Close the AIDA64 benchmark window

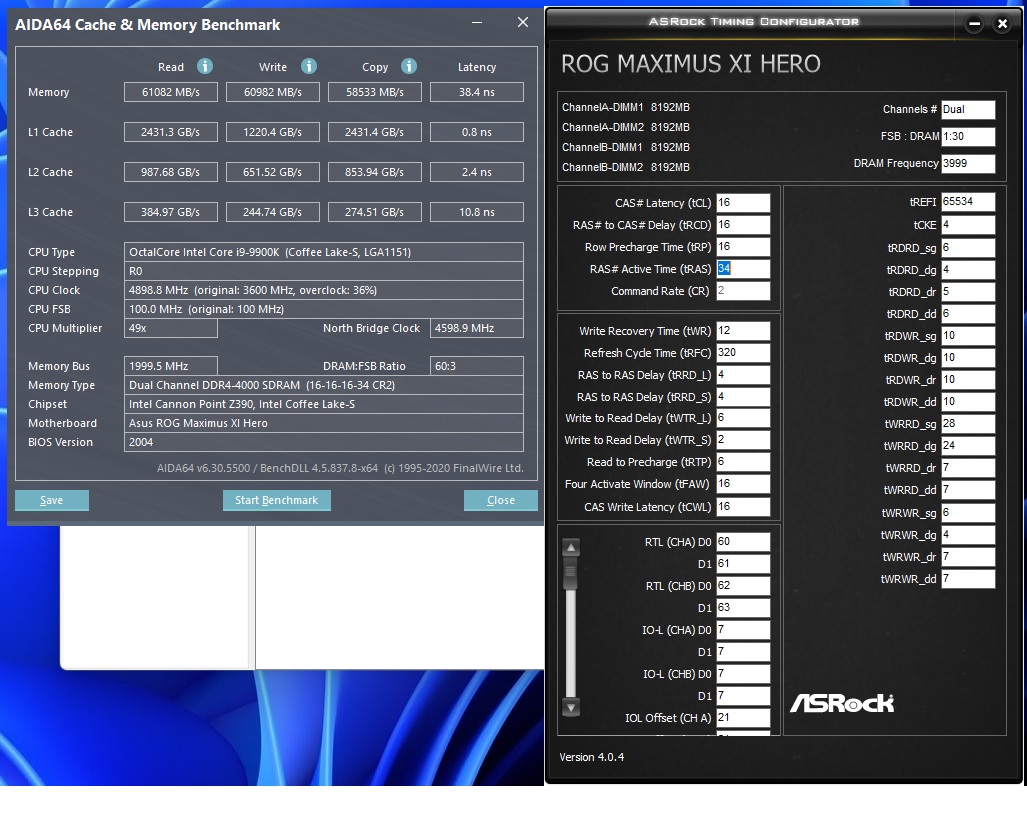523,22
